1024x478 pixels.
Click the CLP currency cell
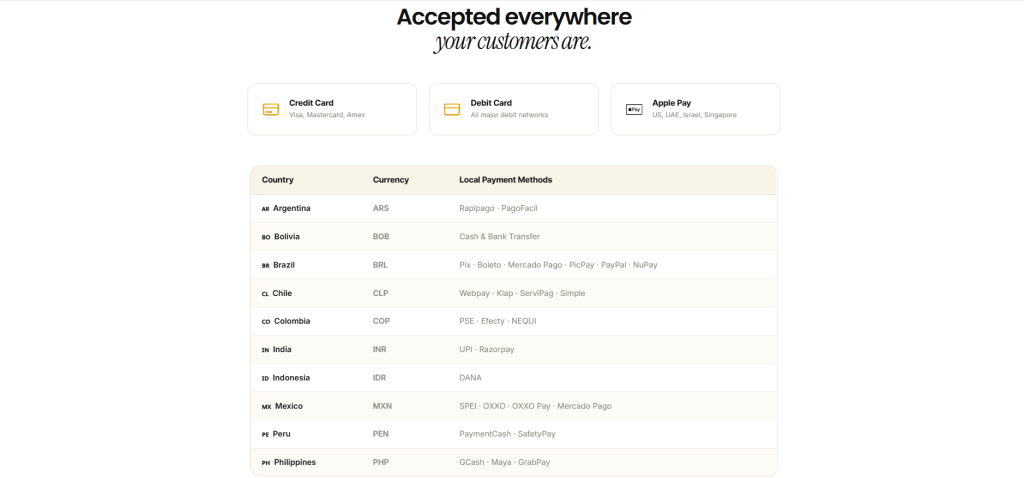(381, 293)
